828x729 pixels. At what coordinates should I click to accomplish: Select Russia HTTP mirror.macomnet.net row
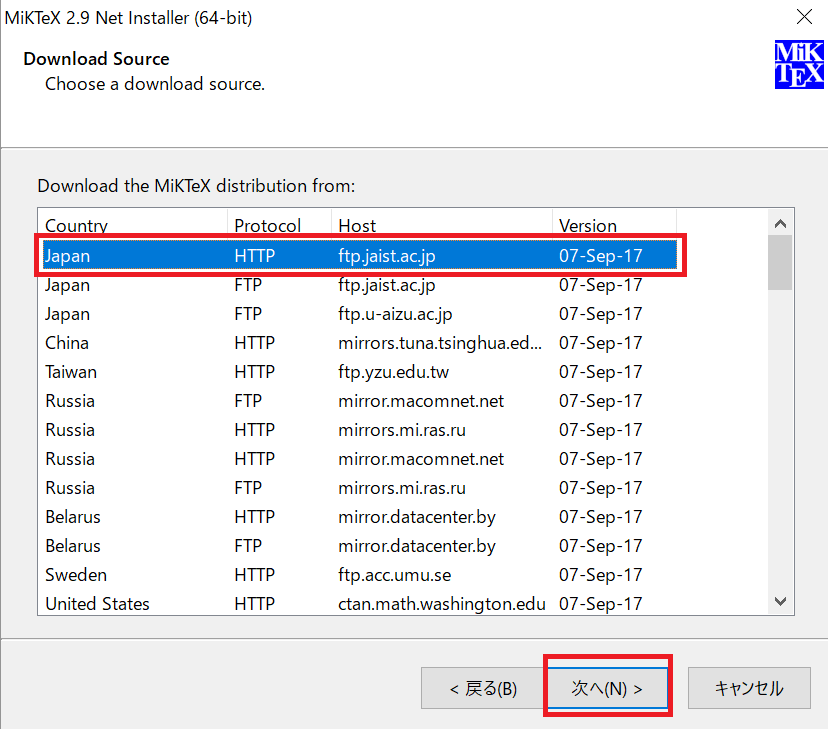[360, 459]
